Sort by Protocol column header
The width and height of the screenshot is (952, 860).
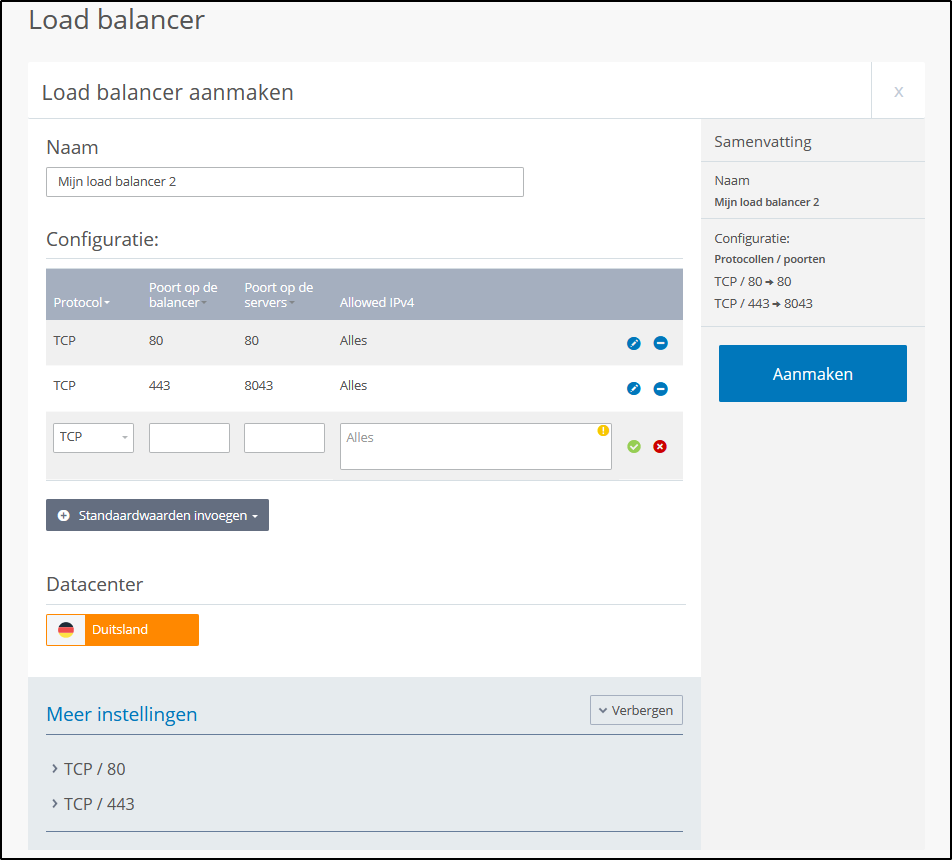coord(81,302)
